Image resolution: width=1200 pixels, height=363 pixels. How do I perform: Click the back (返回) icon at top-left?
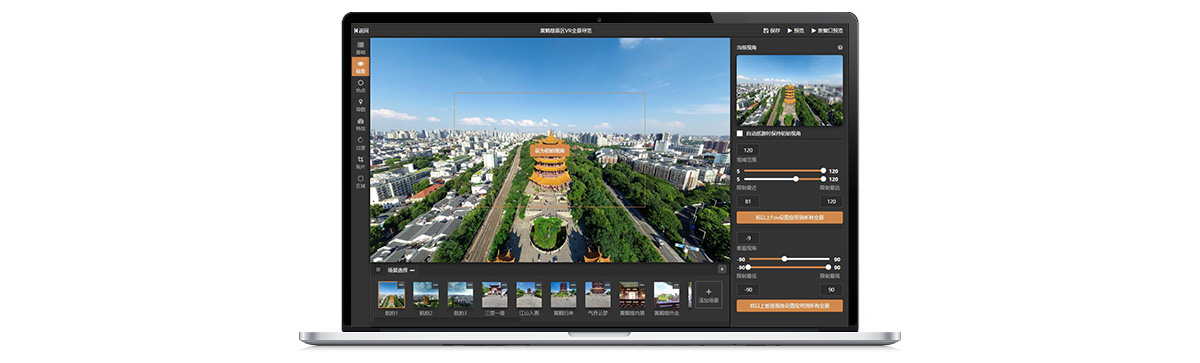[x=361, y=31]
